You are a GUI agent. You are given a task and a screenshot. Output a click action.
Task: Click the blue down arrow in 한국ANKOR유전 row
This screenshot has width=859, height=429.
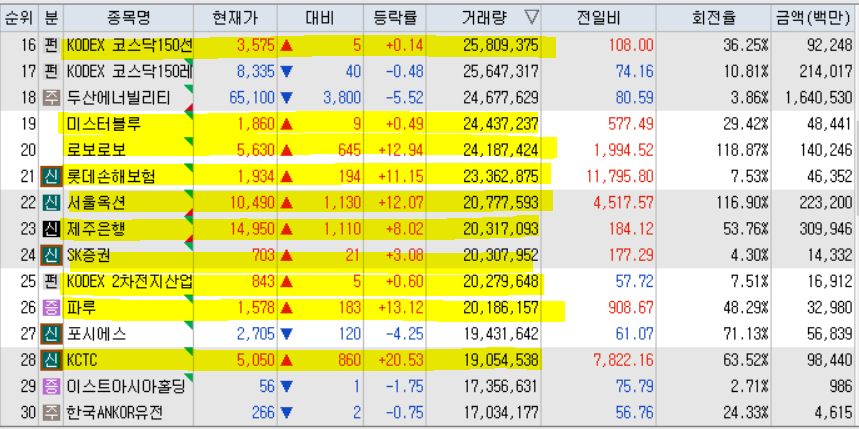pyautogui.click(x=286, y=413)
